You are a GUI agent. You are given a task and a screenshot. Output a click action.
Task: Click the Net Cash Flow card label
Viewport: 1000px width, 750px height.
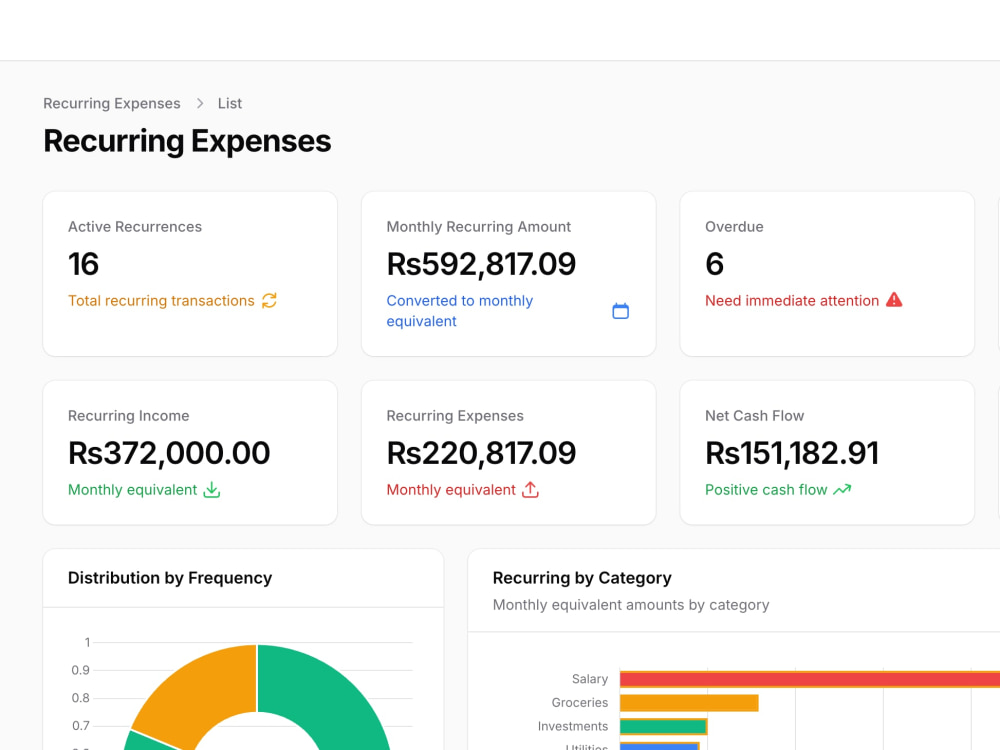(x=754, y=416)
